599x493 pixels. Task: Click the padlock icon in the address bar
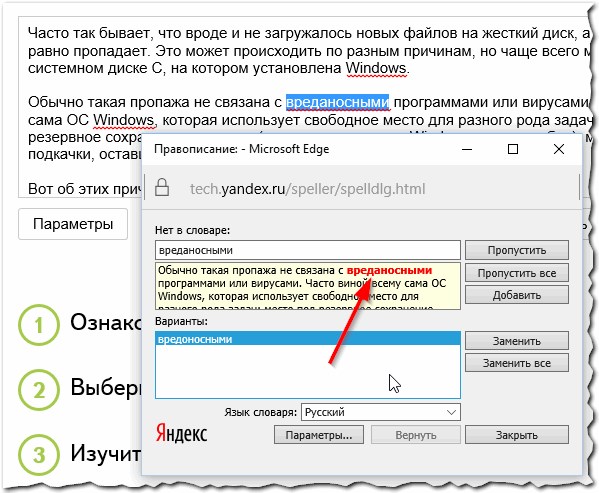162,188
